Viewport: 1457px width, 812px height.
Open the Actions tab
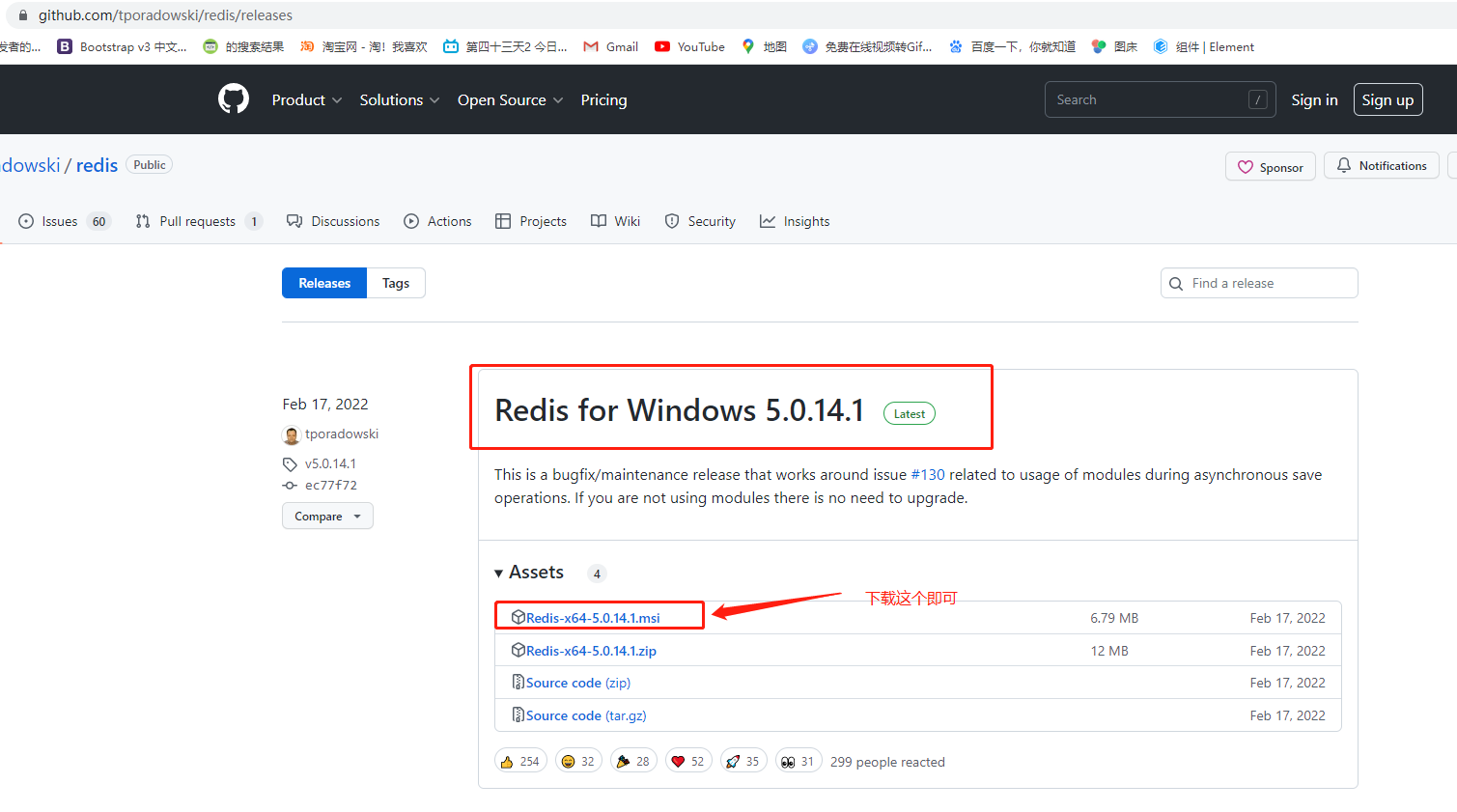(437, 221)
